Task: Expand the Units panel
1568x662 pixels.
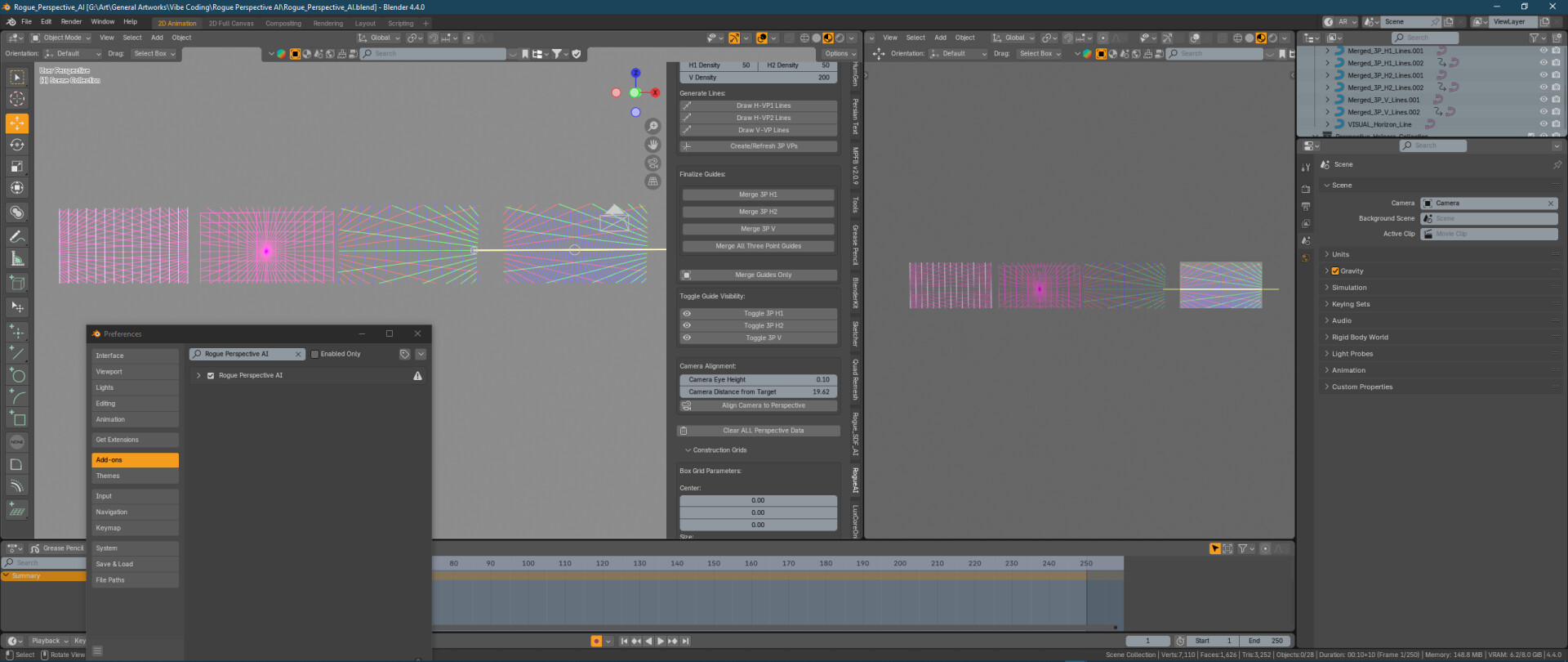Action: point(1340,254)
